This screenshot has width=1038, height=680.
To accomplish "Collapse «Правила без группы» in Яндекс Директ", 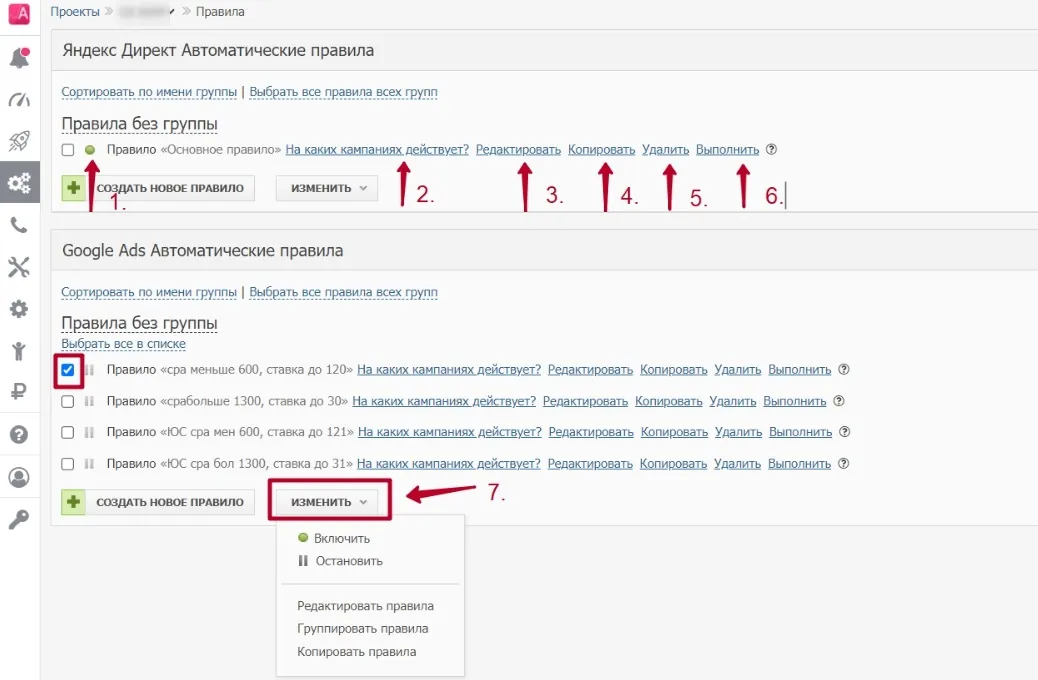I will click(140, 124).
